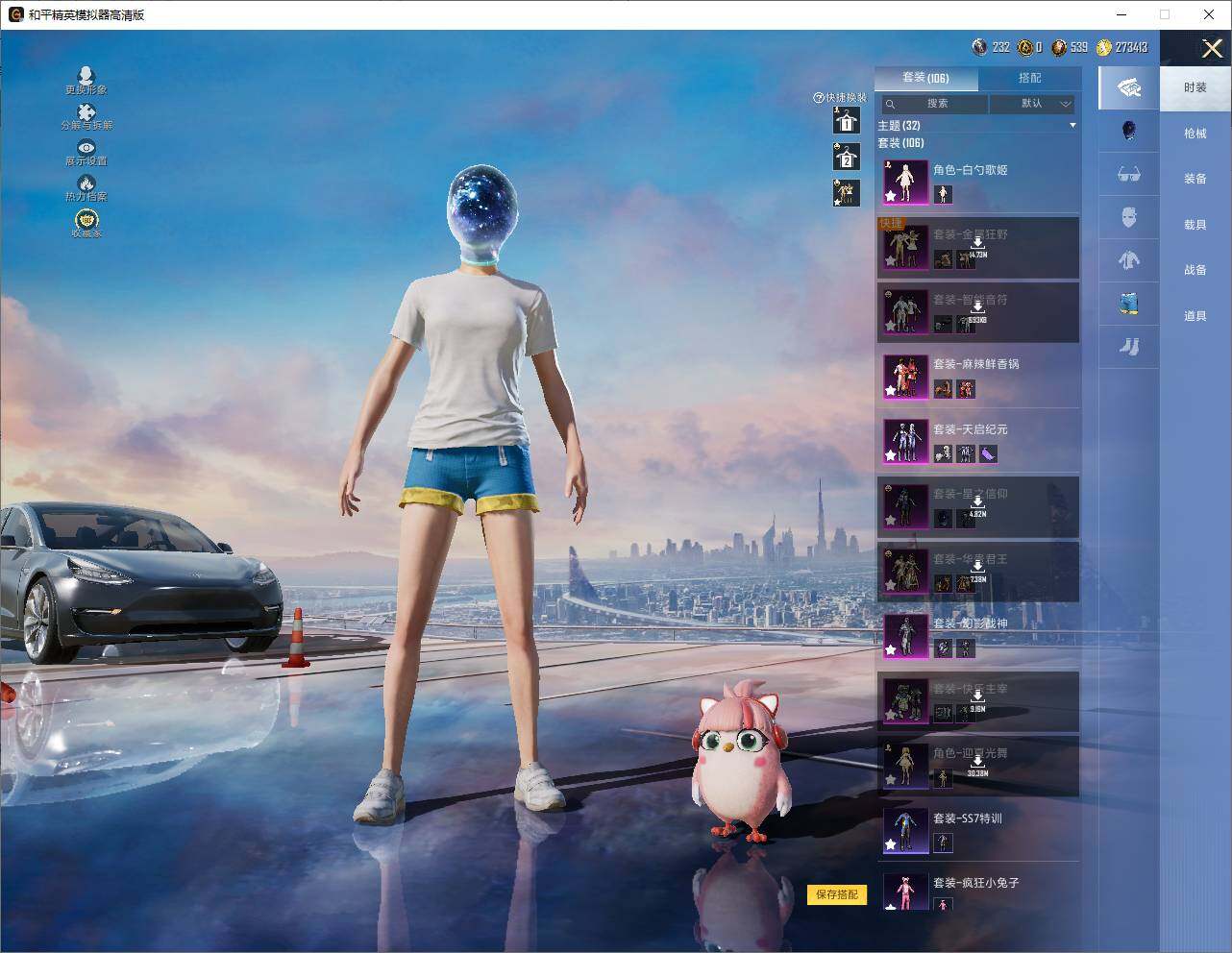Select 套装-疯狂小兔子 outfit thumbnail

[905, 892]
